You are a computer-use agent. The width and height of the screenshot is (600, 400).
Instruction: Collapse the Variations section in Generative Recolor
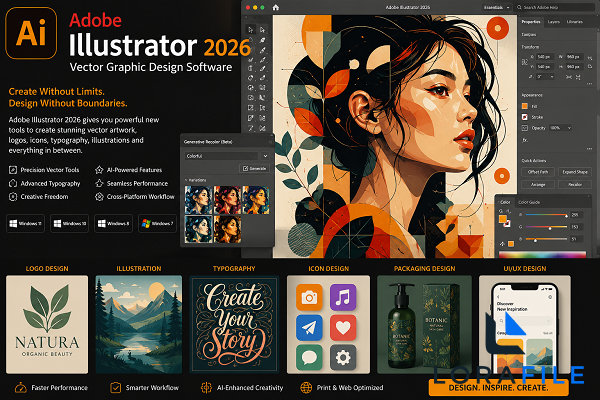point(186,180)
